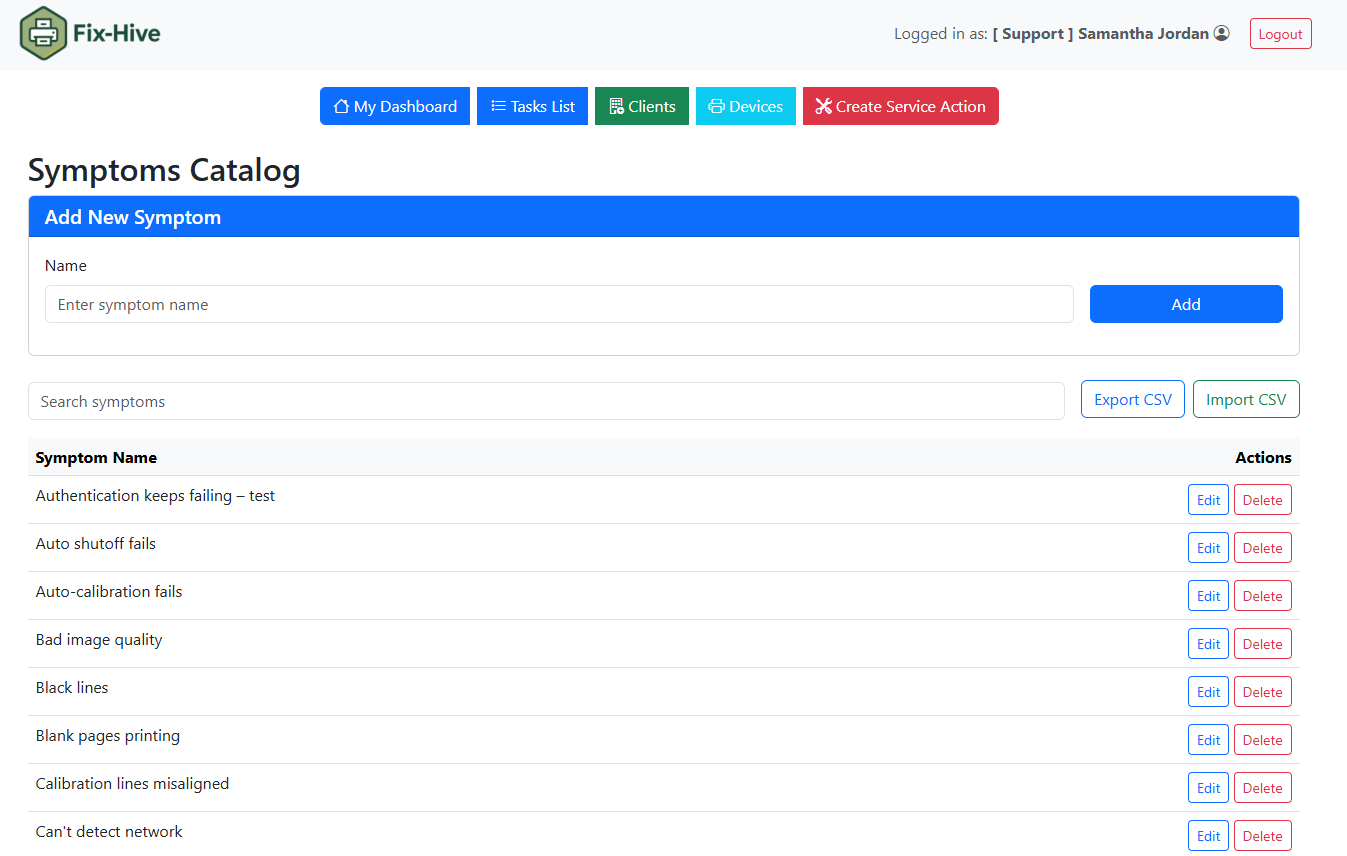Click the list icon on Tasks List

(498, 106)
